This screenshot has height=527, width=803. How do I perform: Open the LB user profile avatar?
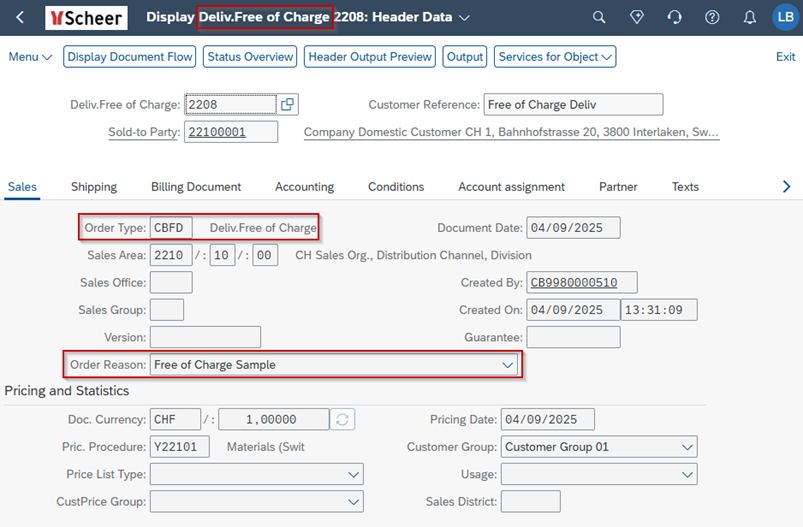tap(786, 17)
